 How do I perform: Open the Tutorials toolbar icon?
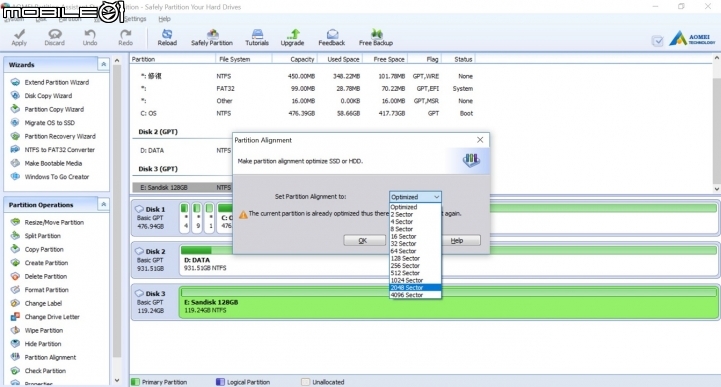[257, 37]
